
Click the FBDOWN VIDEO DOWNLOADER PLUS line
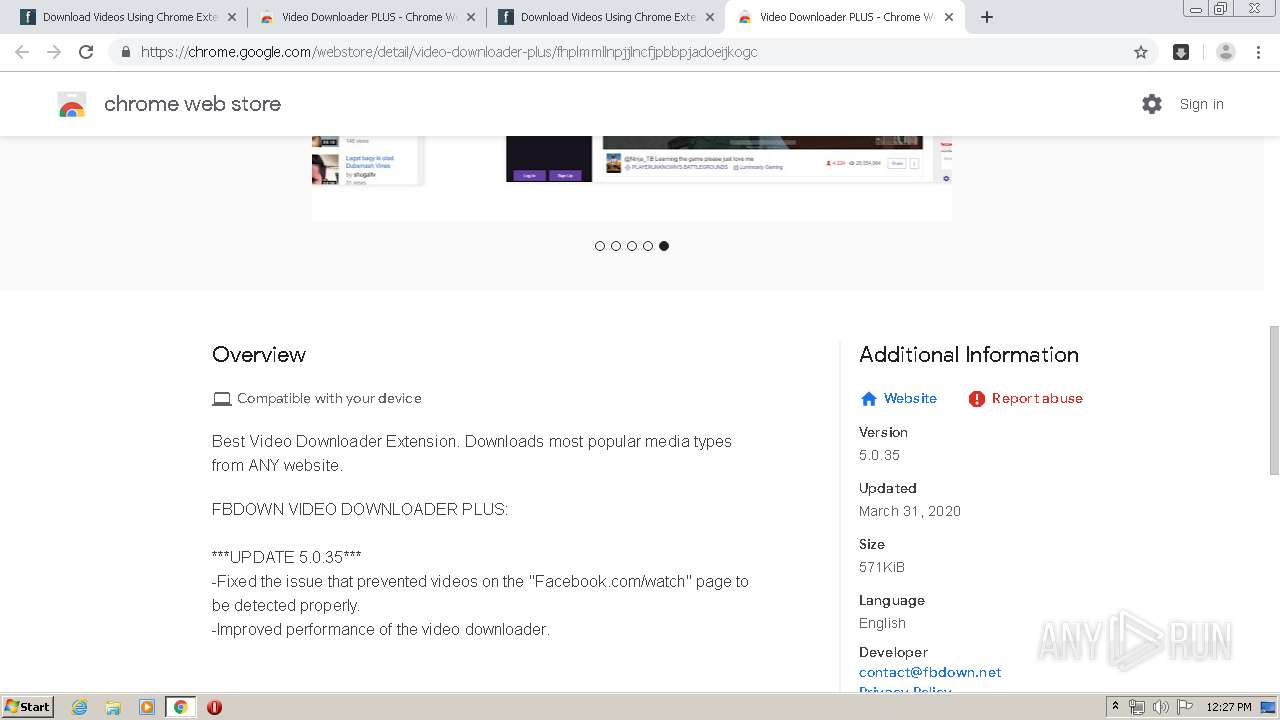coord(360,509)
